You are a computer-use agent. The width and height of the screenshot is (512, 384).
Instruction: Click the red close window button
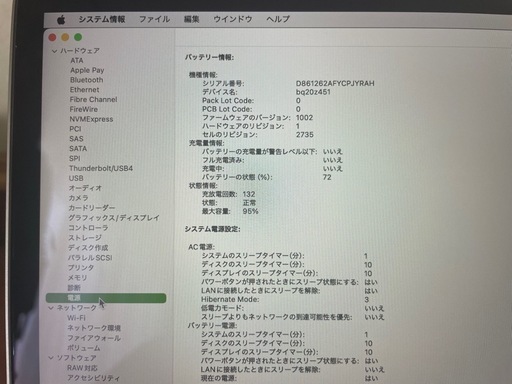click(52, 37)
